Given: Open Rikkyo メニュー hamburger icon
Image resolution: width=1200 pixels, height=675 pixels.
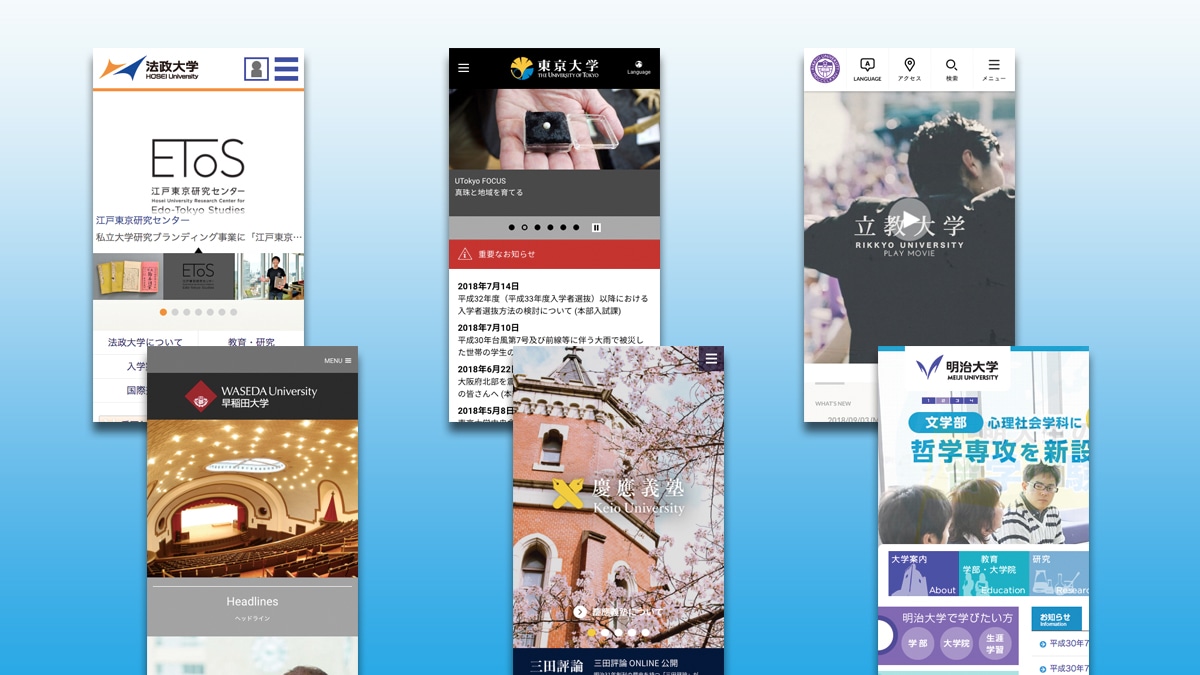Looking at the screenshot, I should click(x=993, y=69).
